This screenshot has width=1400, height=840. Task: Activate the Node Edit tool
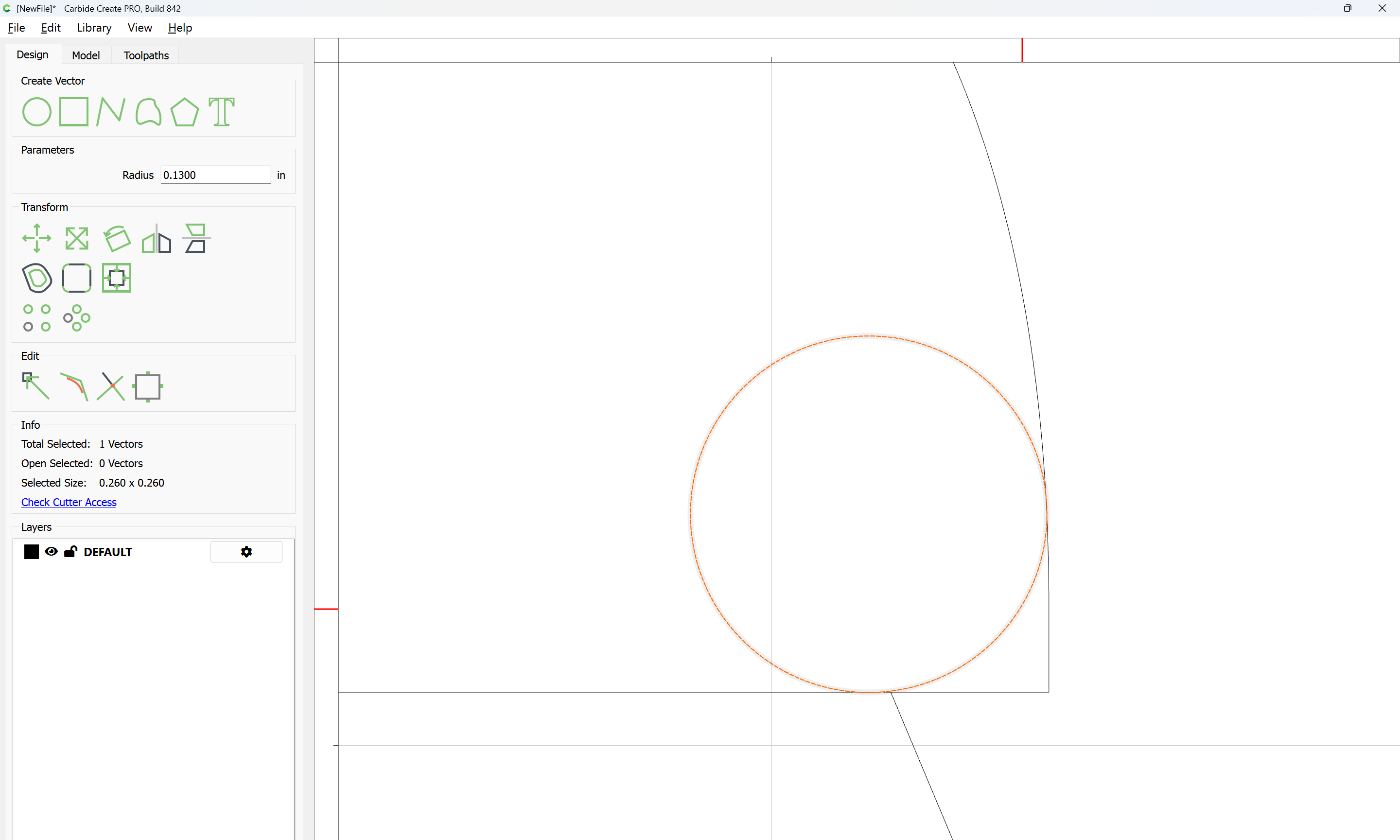coord(35,386)
